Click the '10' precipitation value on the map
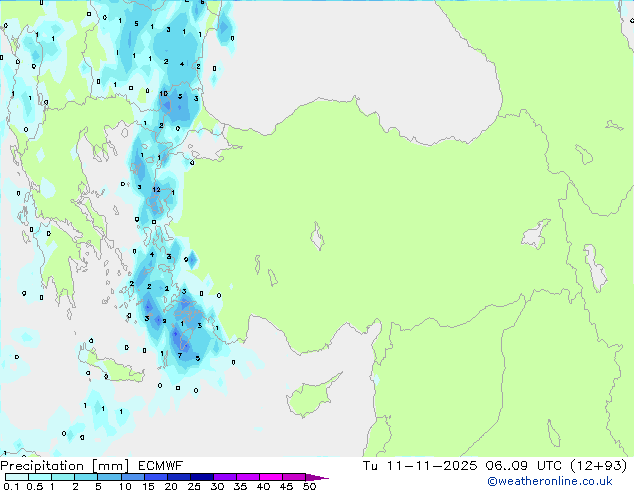 pos(163,94)
